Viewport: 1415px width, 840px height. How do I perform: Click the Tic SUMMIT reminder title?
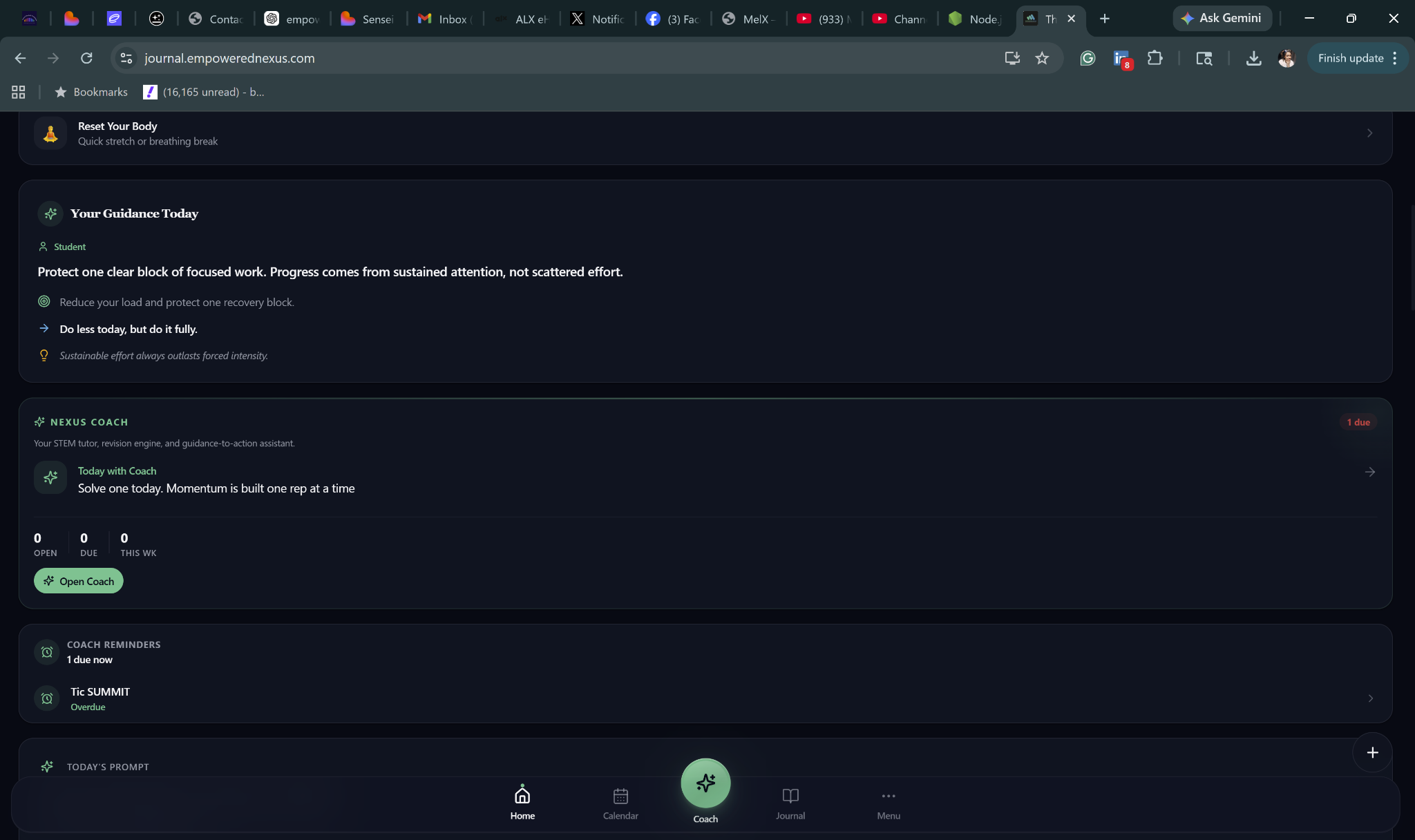pos(100,691)
